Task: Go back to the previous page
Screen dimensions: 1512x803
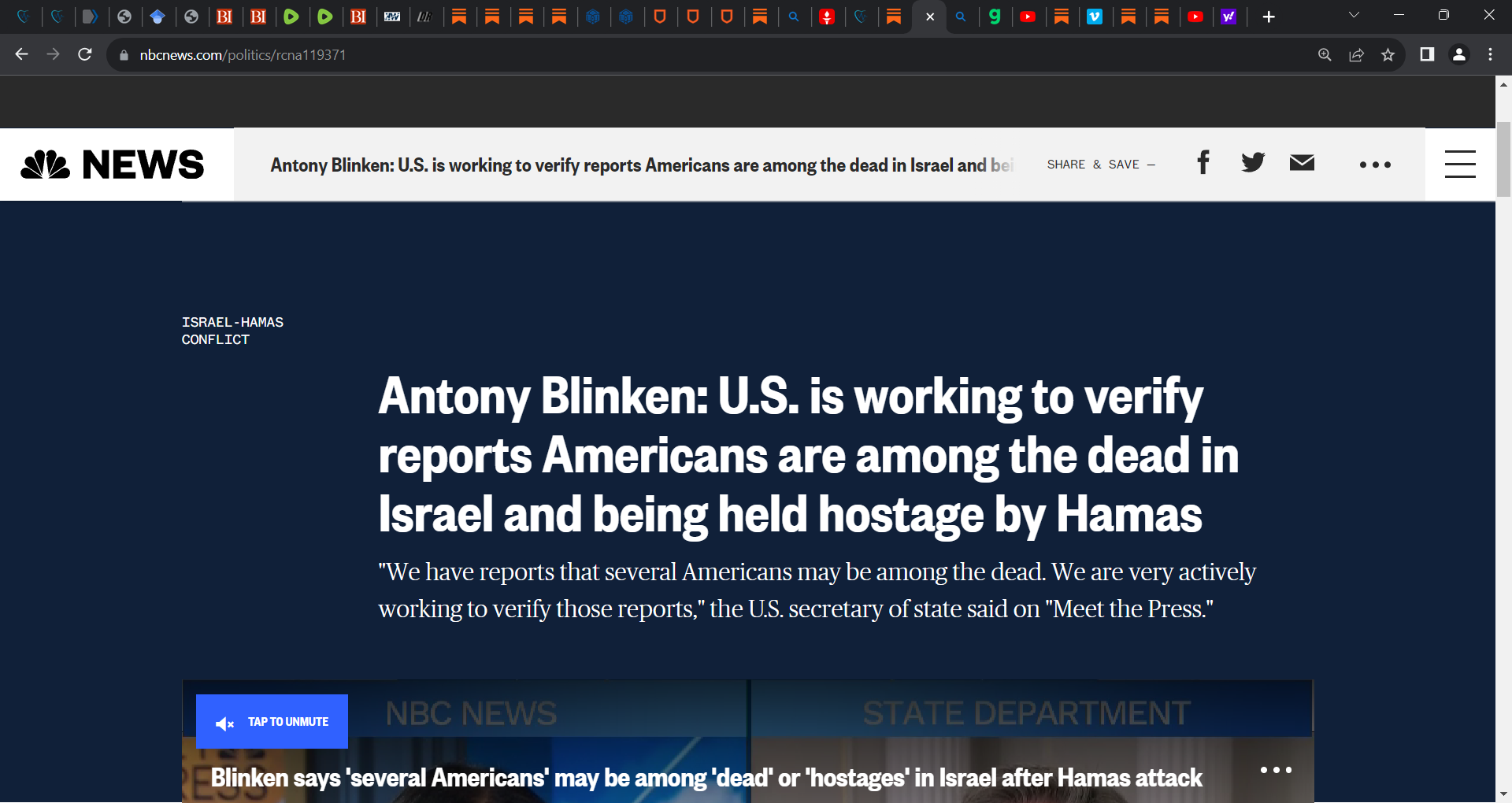Action: tap(21, 54)
